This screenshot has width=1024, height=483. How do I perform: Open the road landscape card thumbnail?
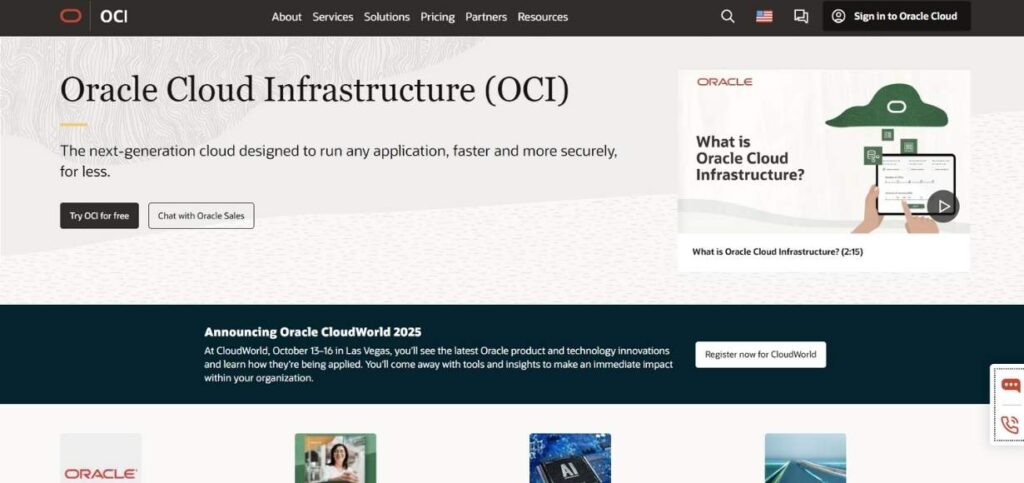(805, 458)
